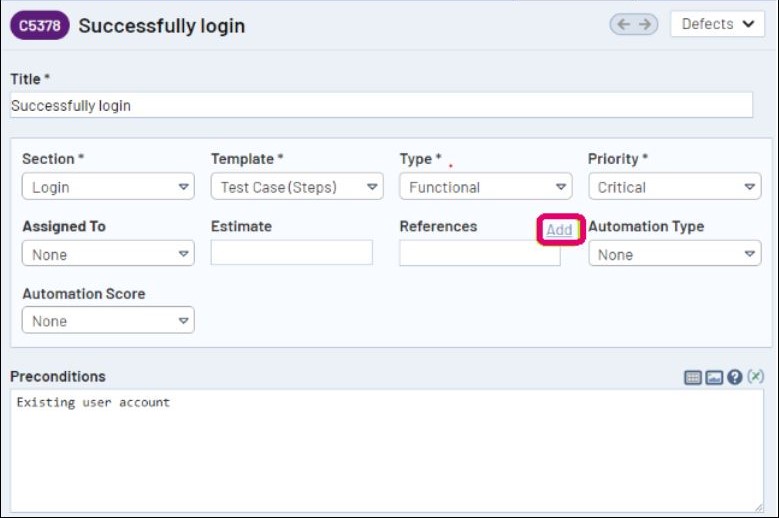This screenshot has height=518, width=779.
Task: Open the Defects dropdown menu
Action: tap(717, 25)
